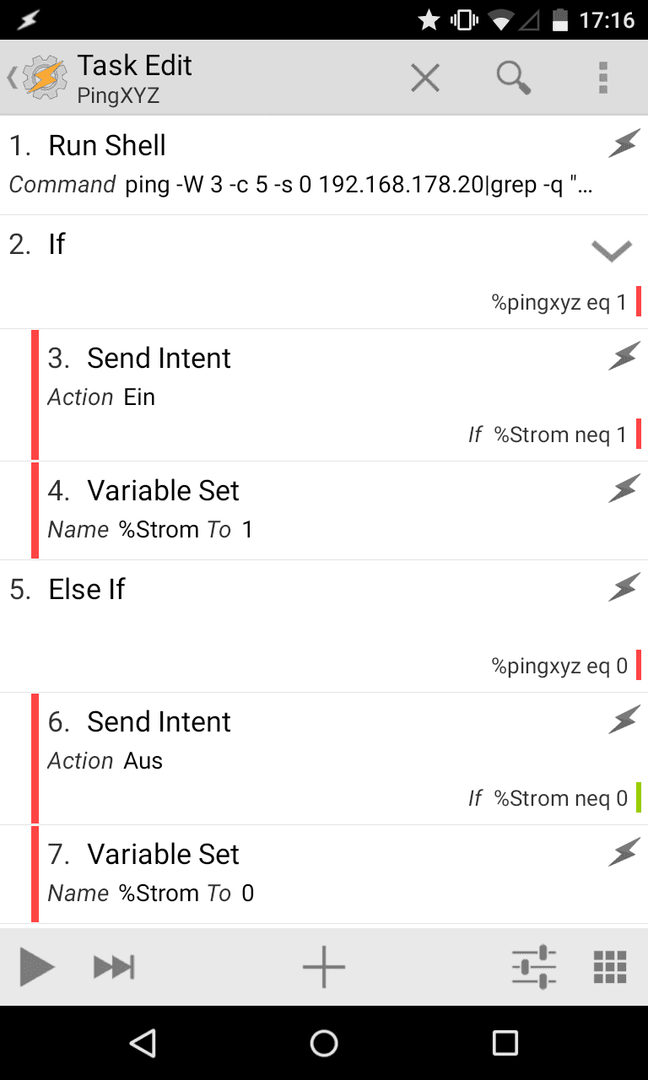Screen dimensions: 648x1080
Task: Tap the lightning bolt on Send Intent Ein
Action: tap(623, 358)
